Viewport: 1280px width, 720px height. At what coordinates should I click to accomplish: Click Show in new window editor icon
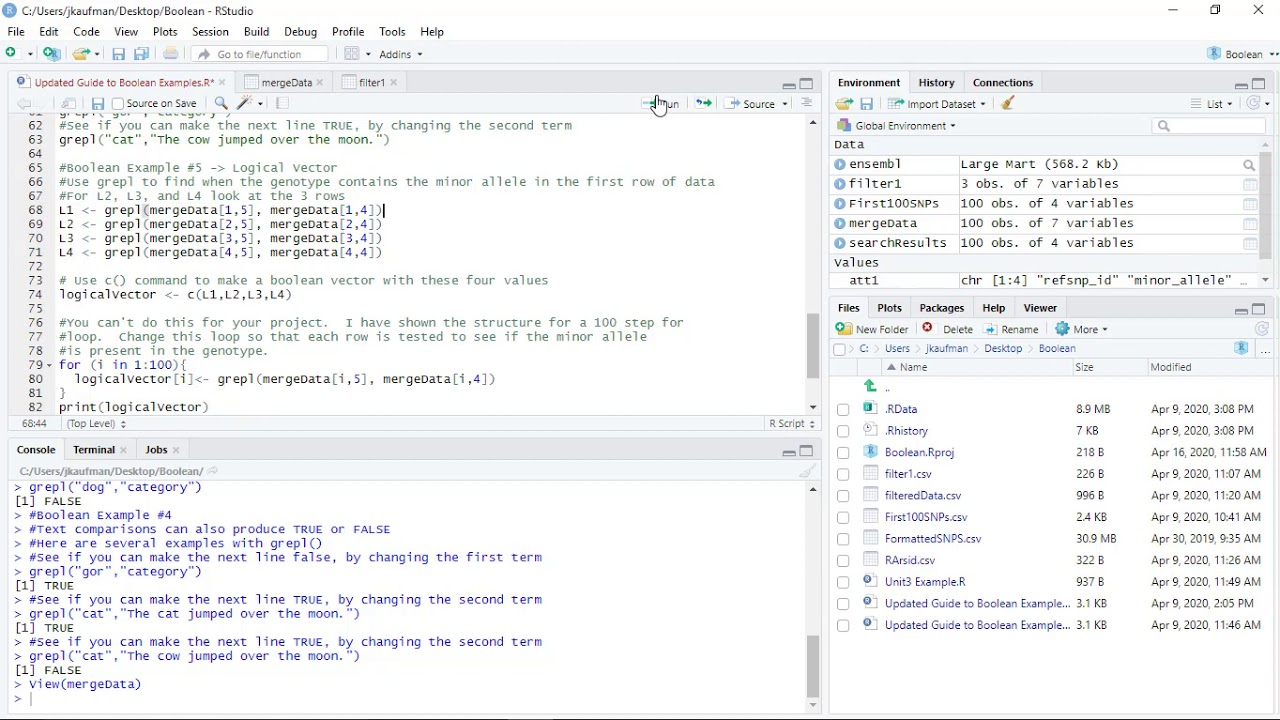[x=69, y=104]
